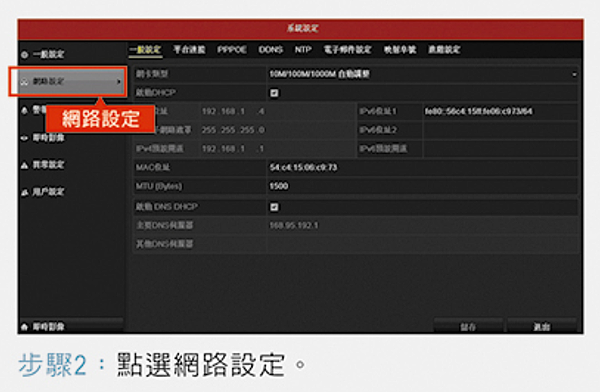Open General settings via the gear icon in sidebar
Viewport: 600px width, 392px height.
(x=25, y=55)
